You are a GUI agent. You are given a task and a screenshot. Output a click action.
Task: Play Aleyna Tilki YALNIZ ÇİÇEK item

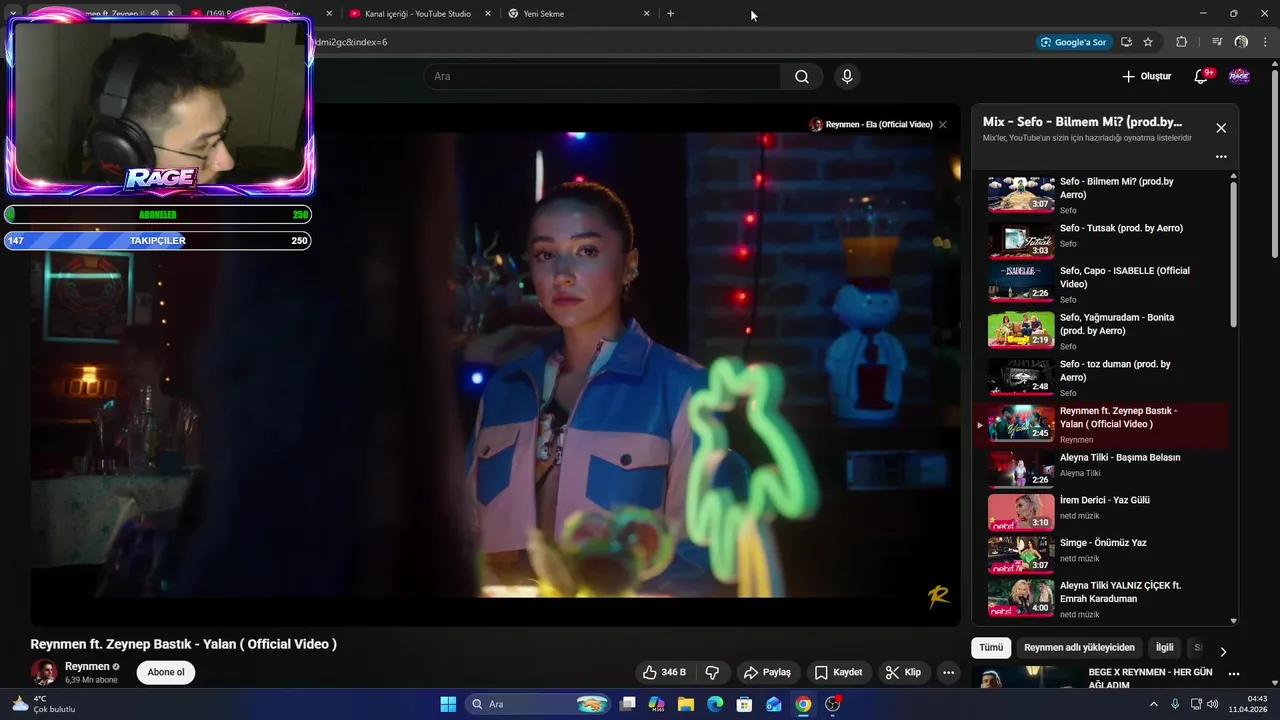click(x=1100, y=598)
